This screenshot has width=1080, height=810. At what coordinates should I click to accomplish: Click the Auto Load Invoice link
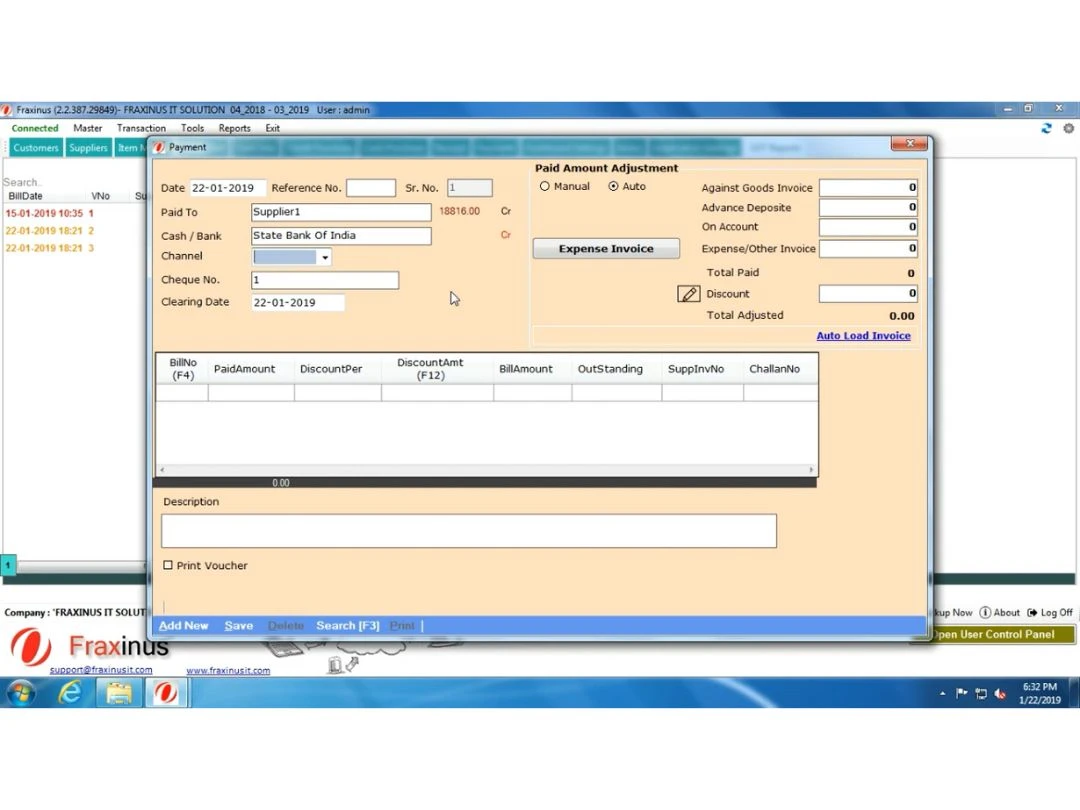863,336
